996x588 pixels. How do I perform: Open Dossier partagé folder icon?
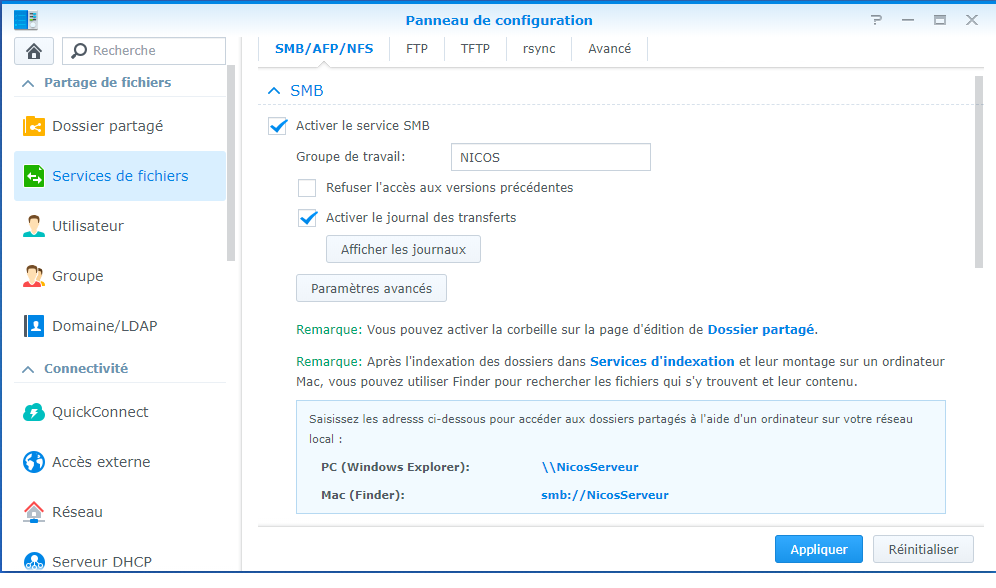(x=34, y=126)
